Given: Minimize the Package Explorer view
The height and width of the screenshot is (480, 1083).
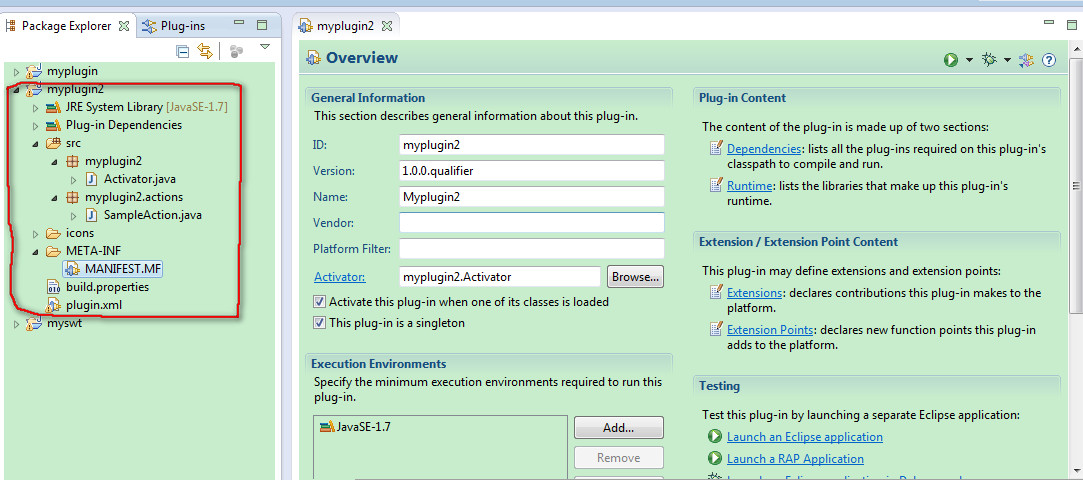Looking at the screenshot, I should 239,23.
